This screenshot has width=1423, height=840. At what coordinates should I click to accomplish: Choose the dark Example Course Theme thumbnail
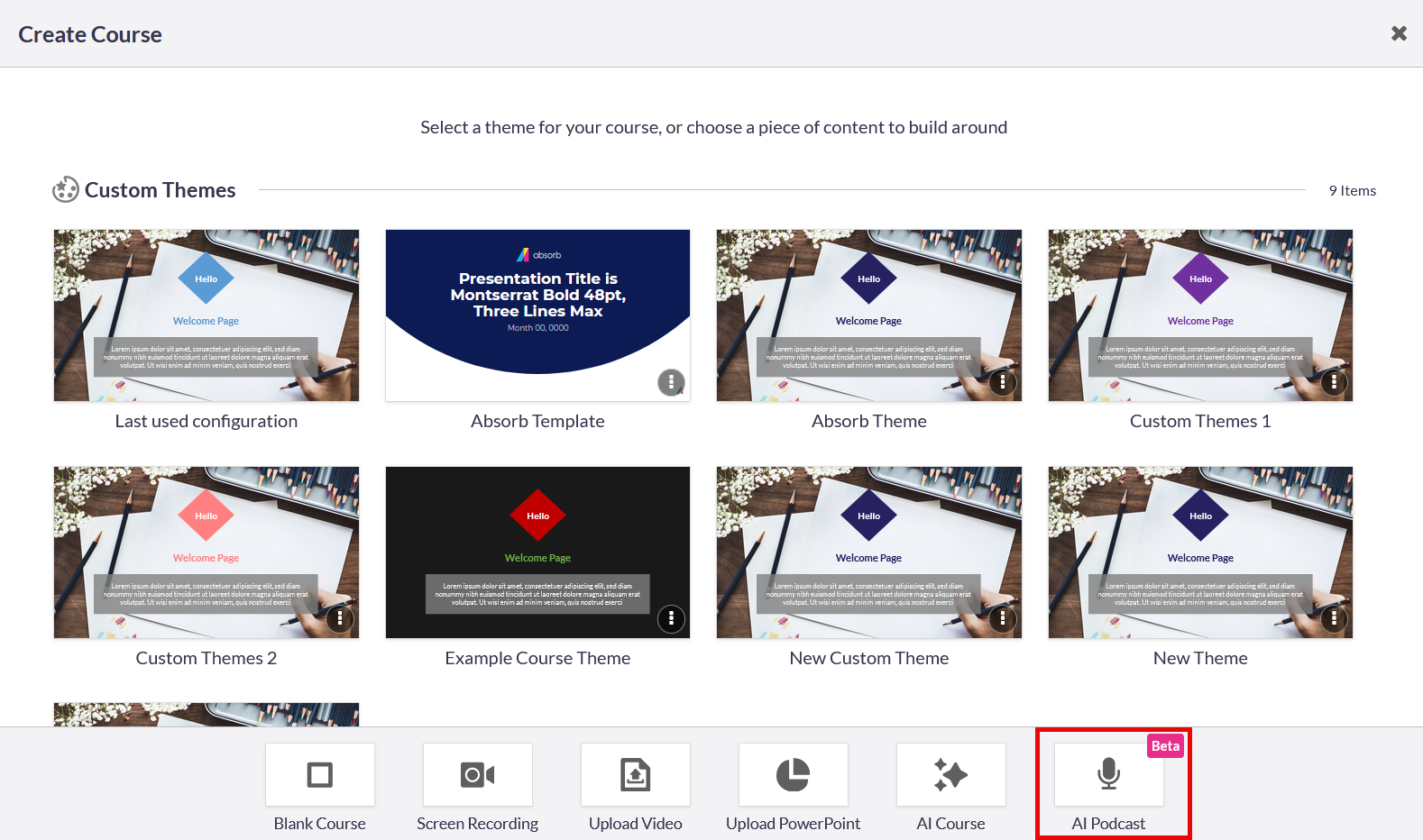(x=537, y=552)
